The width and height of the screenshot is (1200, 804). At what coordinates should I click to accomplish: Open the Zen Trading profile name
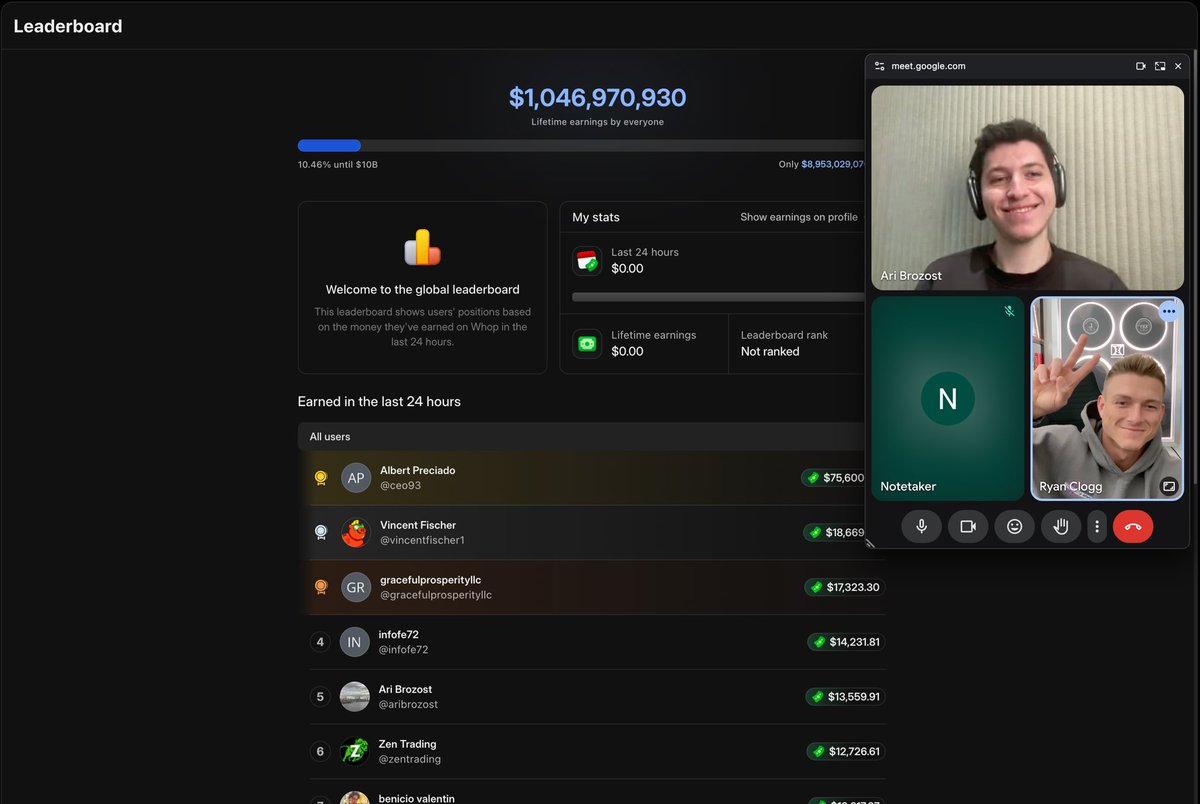407,744
